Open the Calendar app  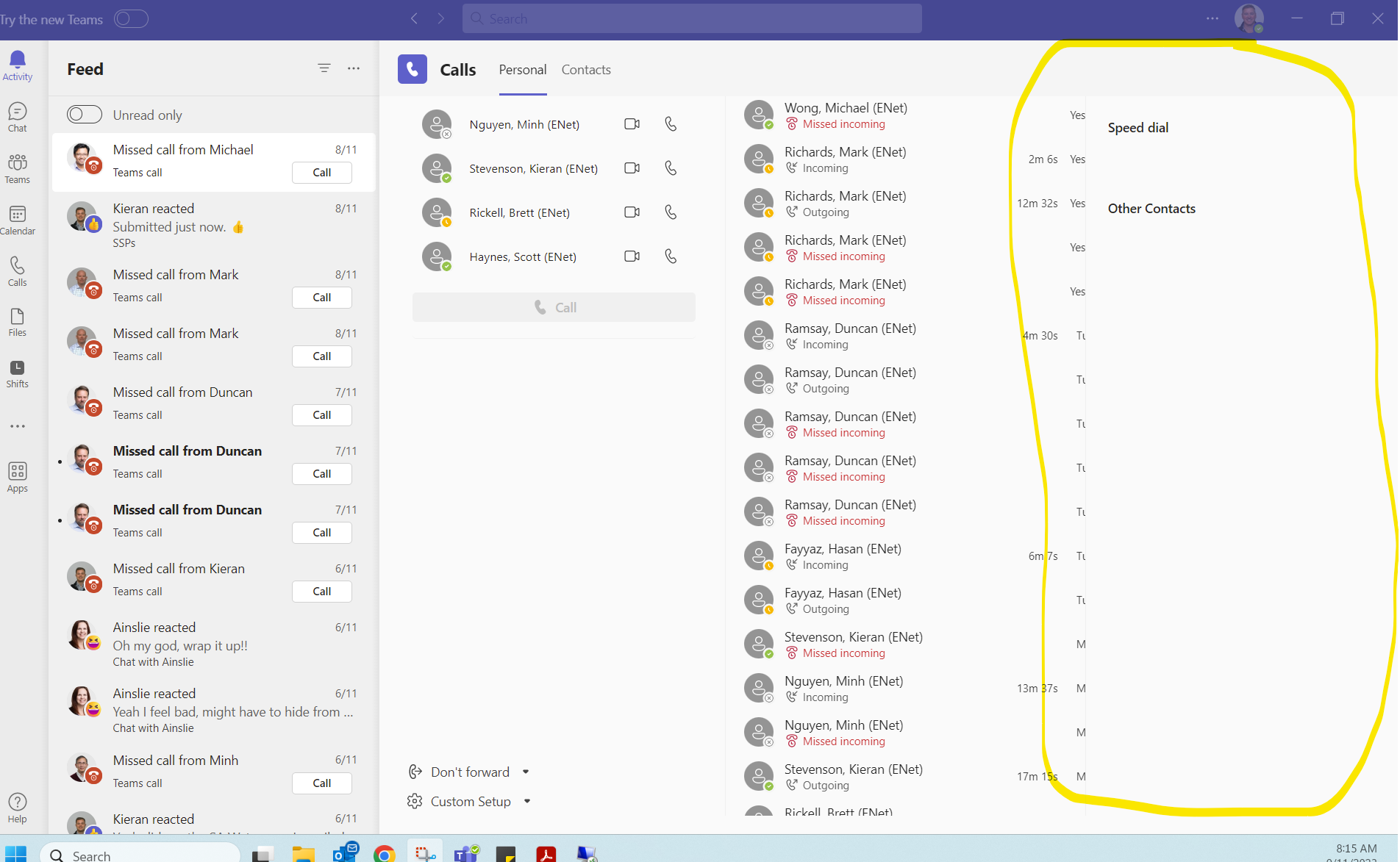(18, 220)
